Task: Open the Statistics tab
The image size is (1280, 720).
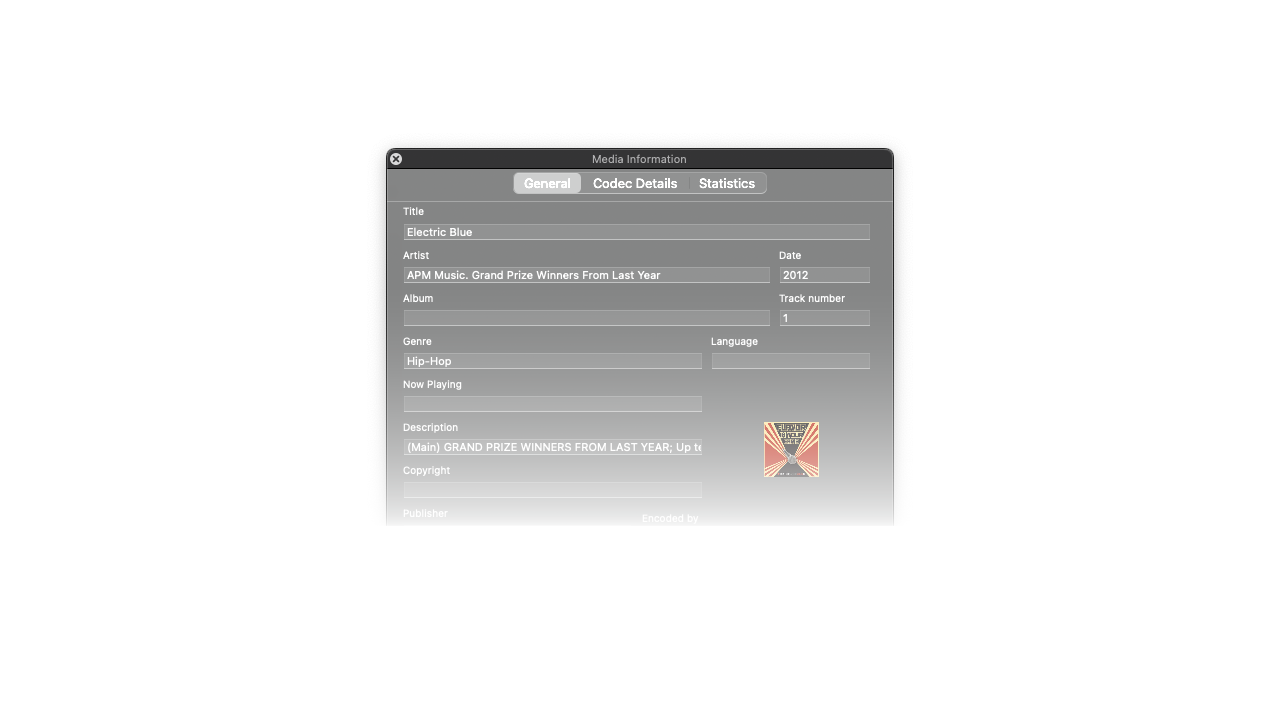Action: click(726, 183)
